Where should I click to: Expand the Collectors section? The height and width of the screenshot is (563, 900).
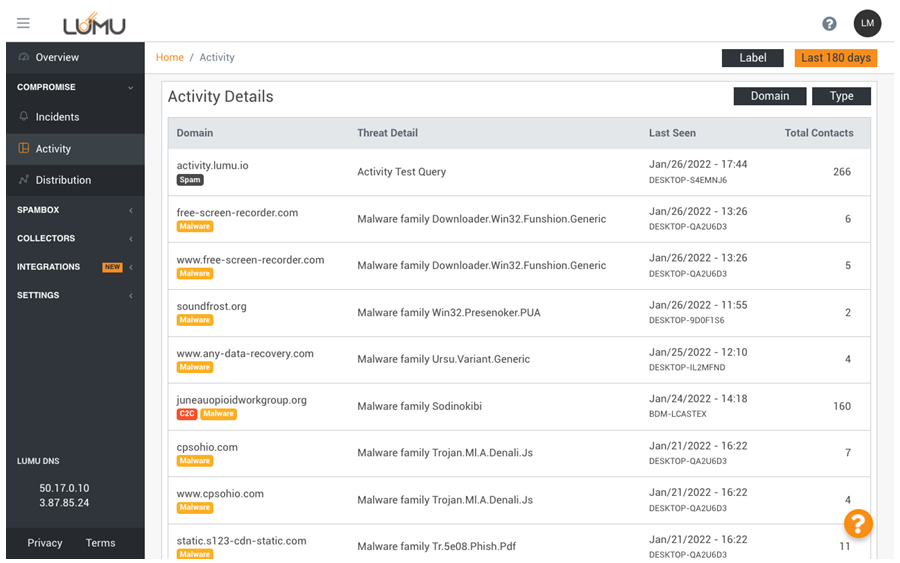[130, 239]
